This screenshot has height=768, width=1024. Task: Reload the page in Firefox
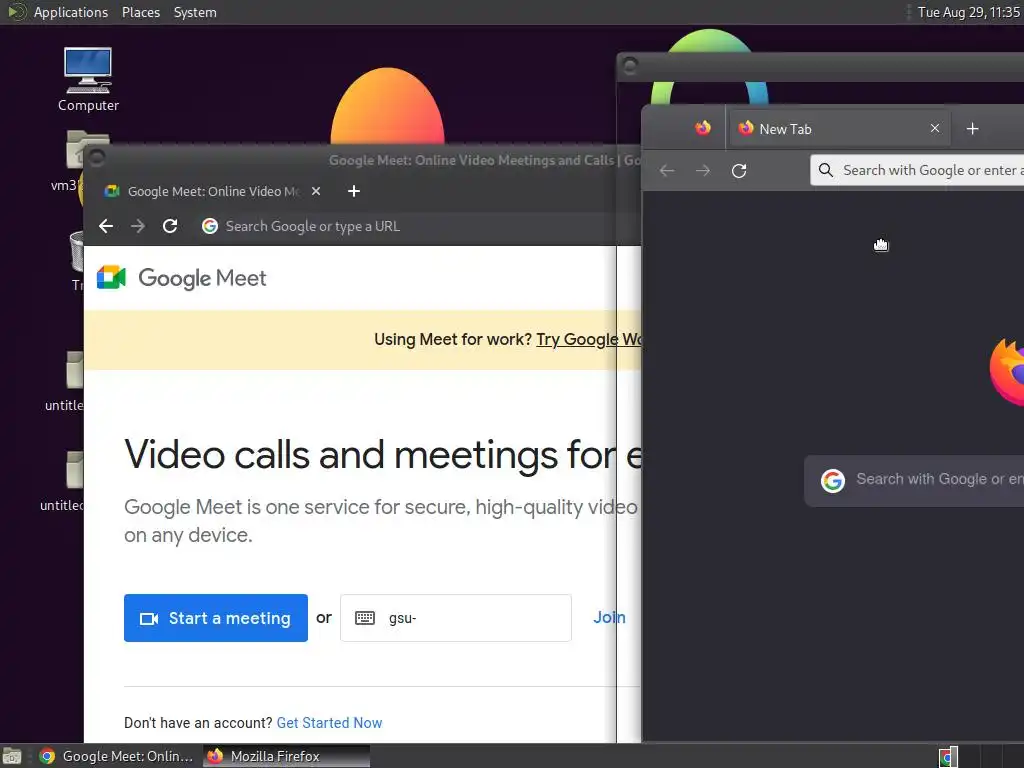[739, 170]
